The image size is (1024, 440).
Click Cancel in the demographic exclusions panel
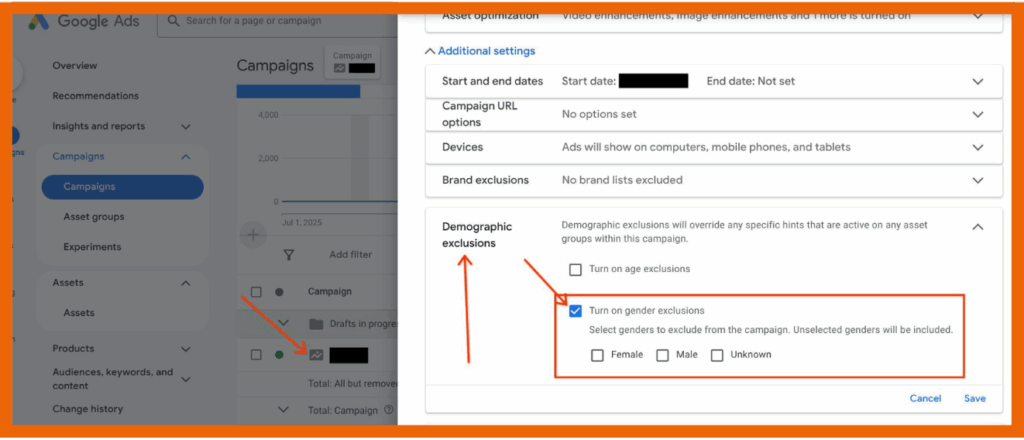point(925,398)
